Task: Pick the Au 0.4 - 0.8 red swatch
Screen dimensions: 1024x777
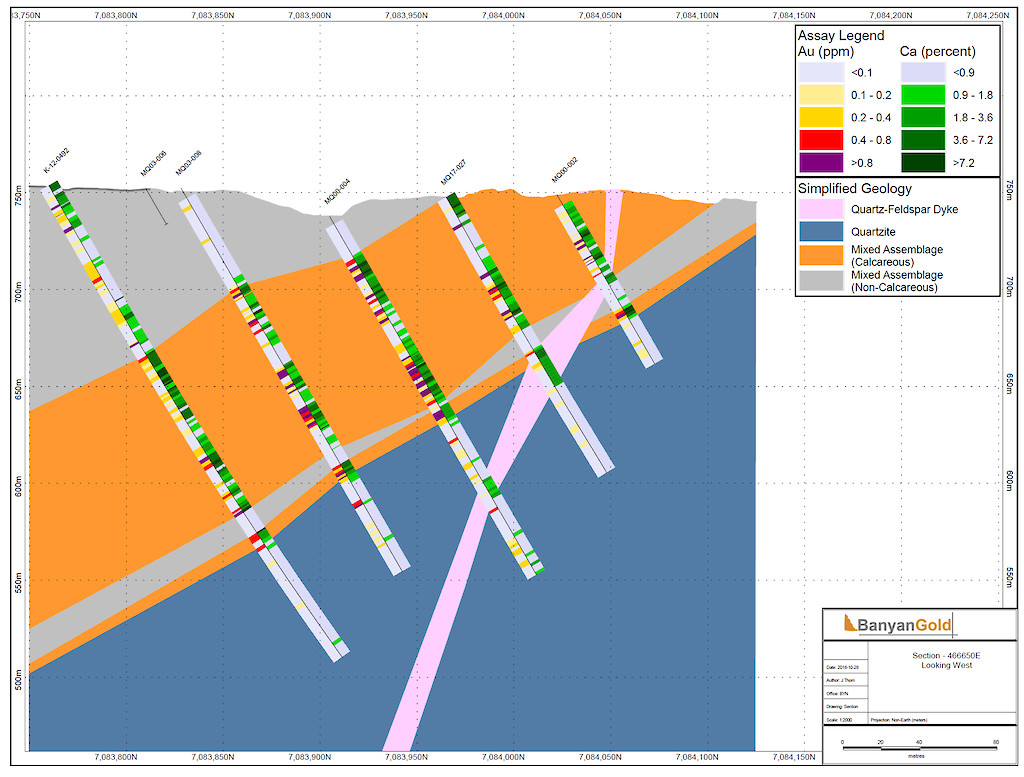Action: pyautogui.click(x=819, y=139)
